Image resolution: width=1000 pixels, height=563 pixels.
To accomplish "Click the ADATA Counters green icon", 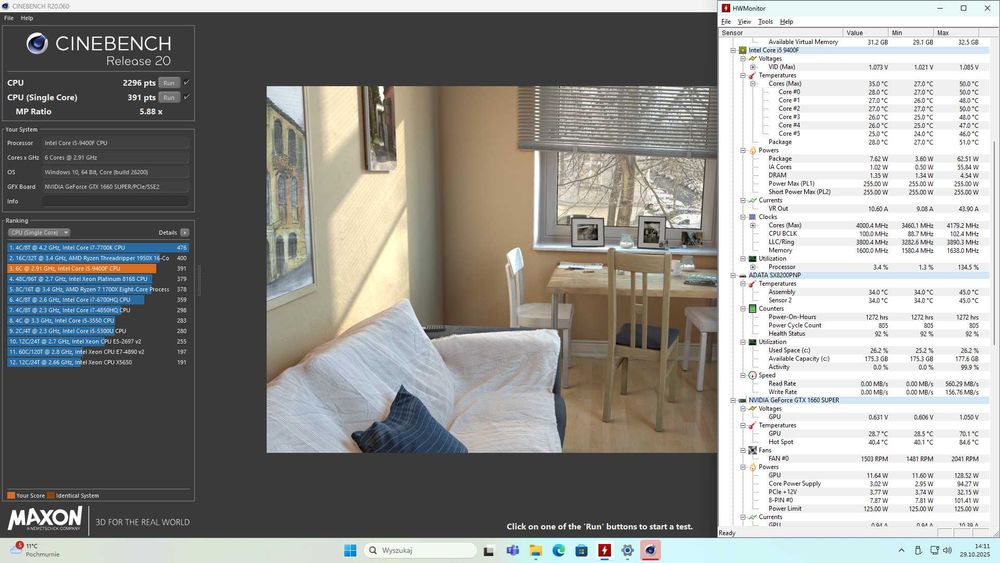I will [x=753, y=309].
